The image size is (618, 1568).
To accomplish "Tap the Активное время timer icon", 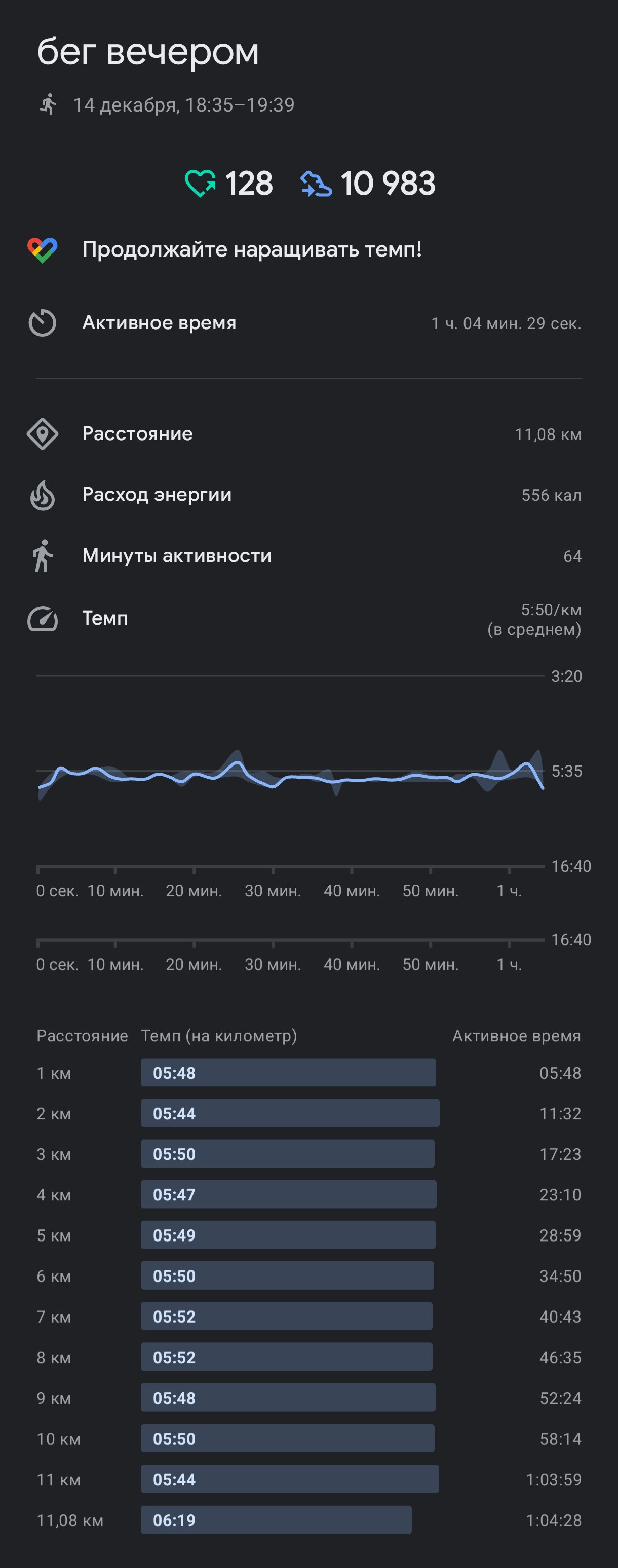I will click(43, 322).
